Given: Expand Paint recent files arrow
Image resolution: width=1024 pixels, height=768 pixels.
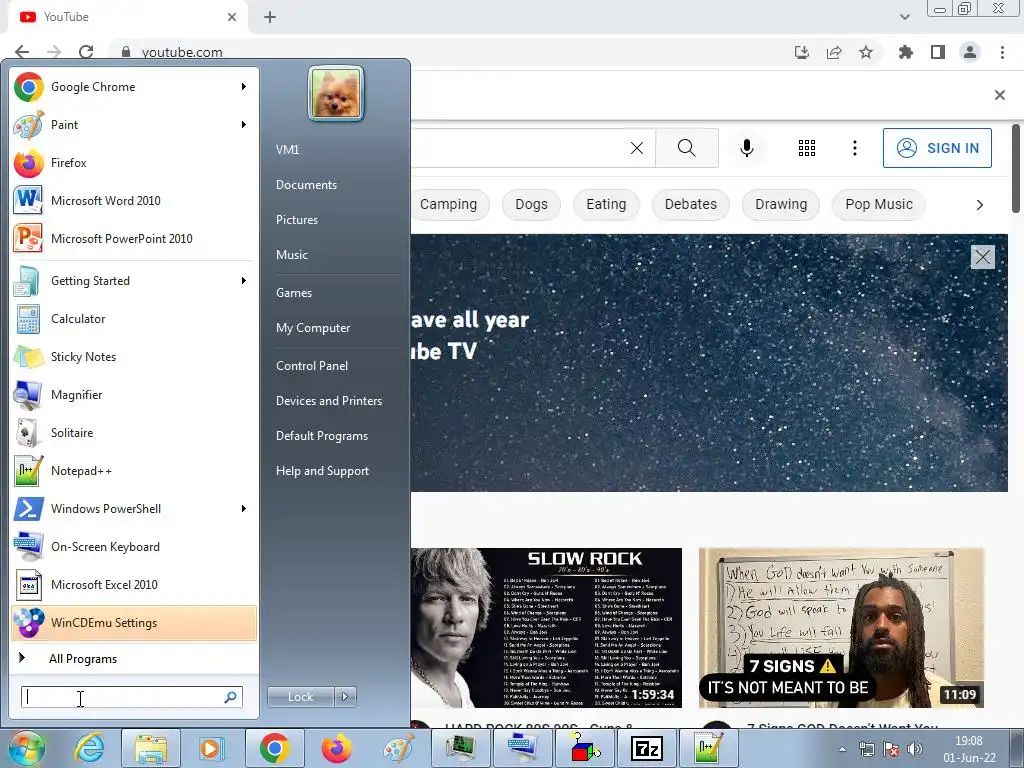Looking at the screenshot, I should [x=244, y=125].
